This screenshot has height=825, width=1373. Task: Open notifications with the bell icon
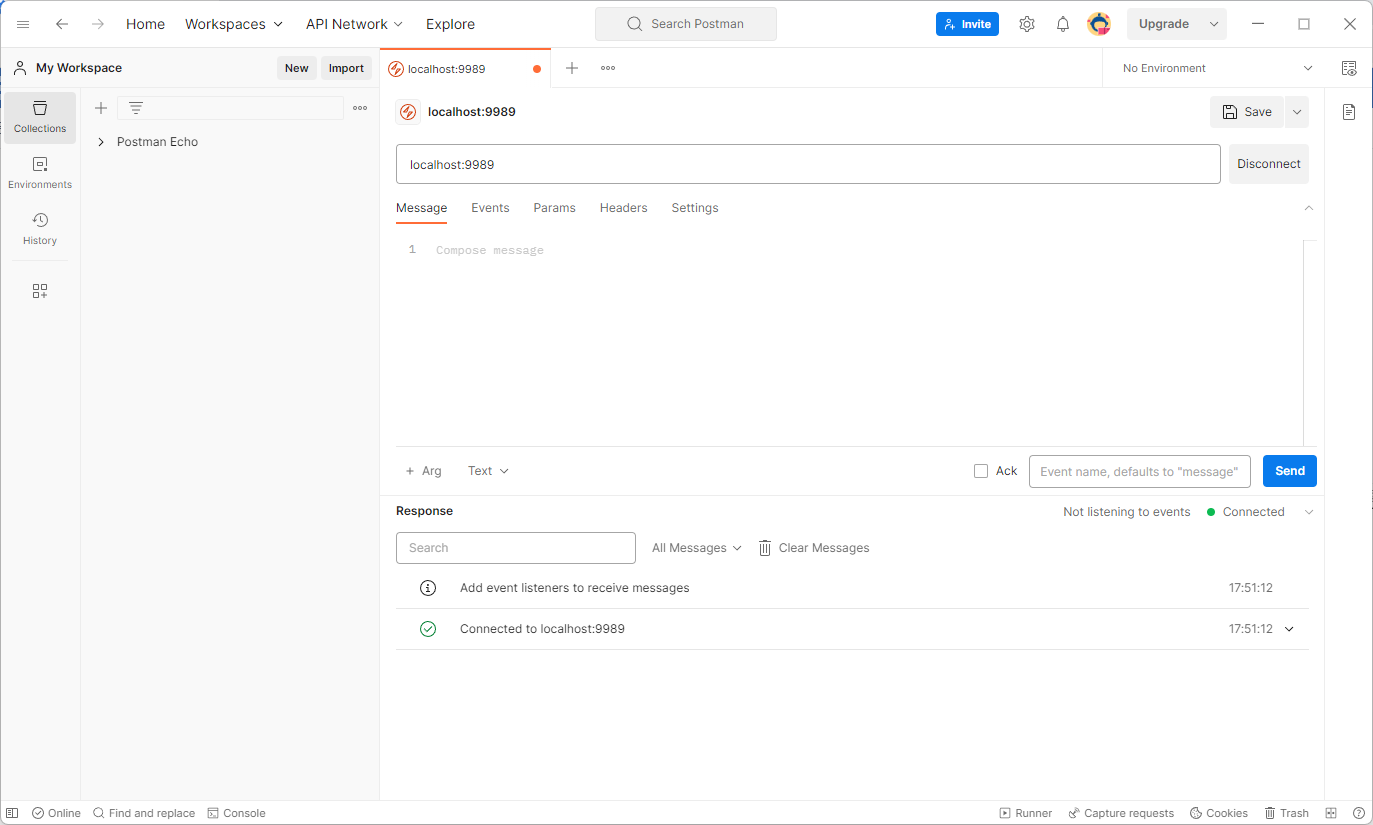[x=1063, y=24]
